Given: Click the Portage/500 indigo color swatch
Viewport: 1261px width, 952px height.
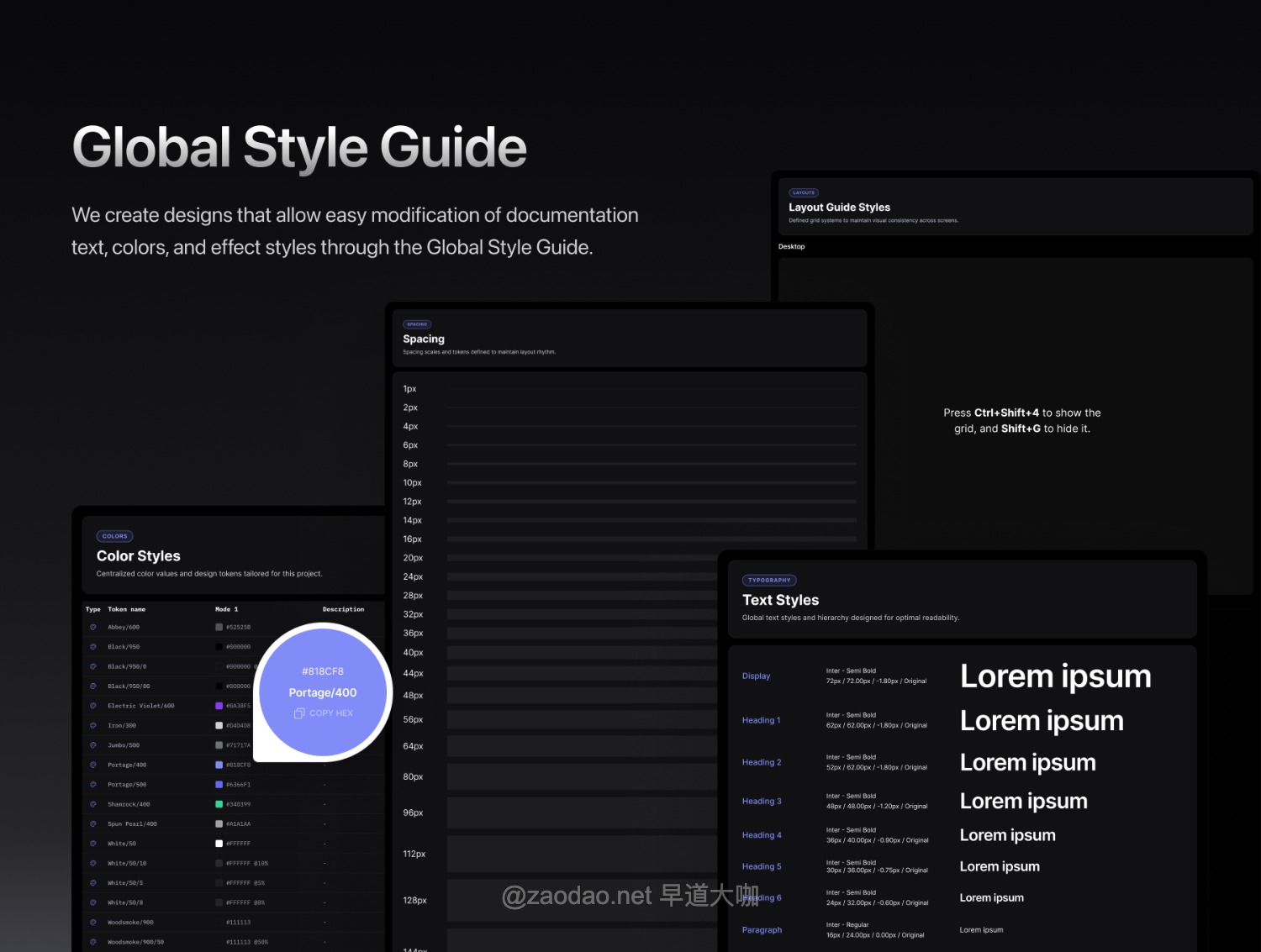Looking at the screenshot, I should [219, 785].
